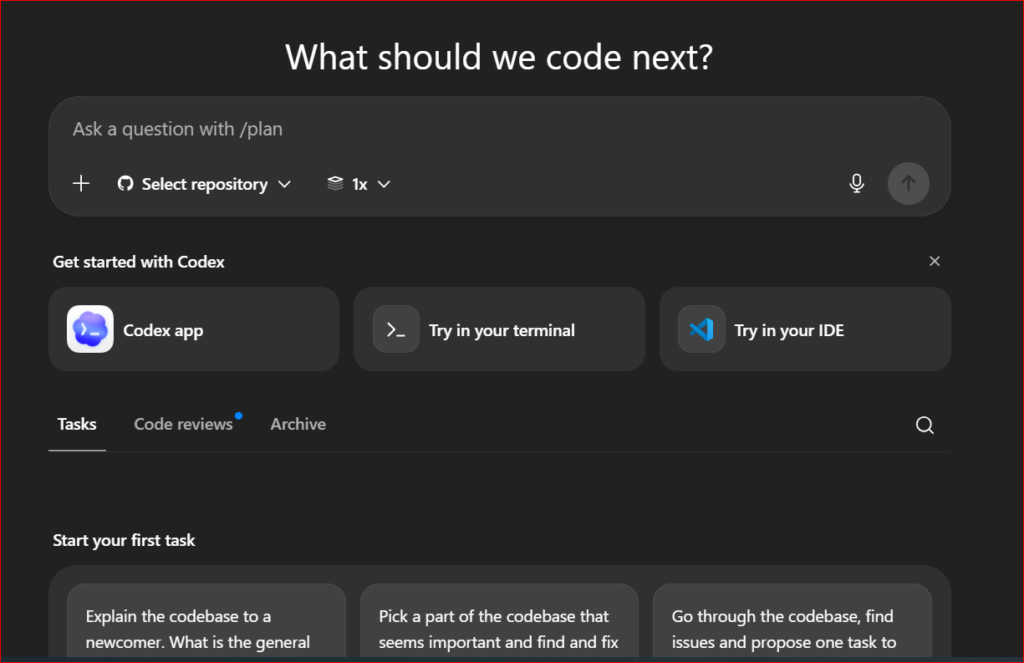Click the VS Code IDE icon
Image resolution: width=1024 pixels, height=663 pixels.
701,330
